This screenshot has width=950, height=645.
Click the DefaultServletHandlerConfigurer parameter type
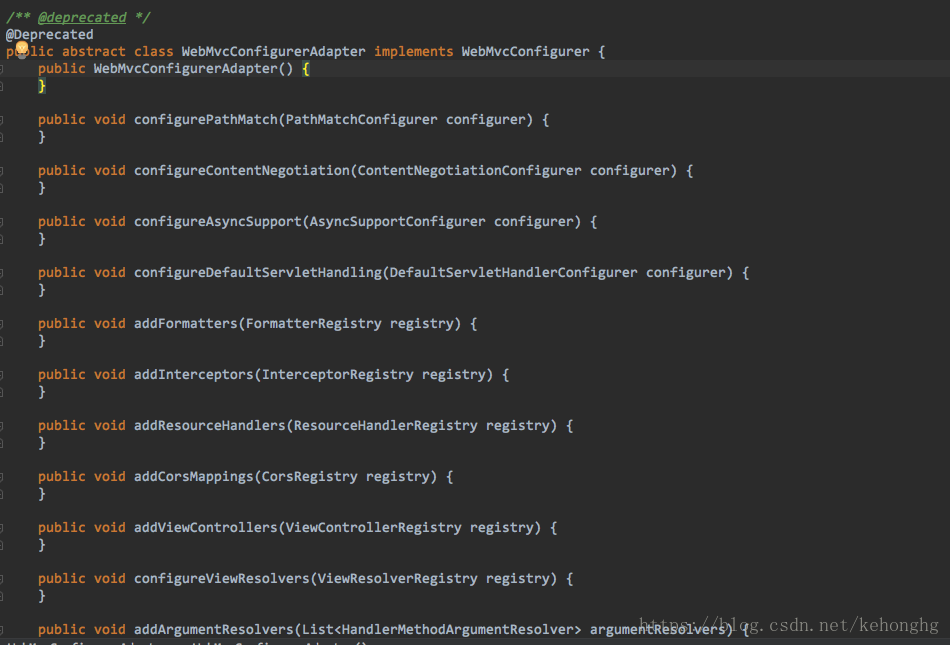513,273
